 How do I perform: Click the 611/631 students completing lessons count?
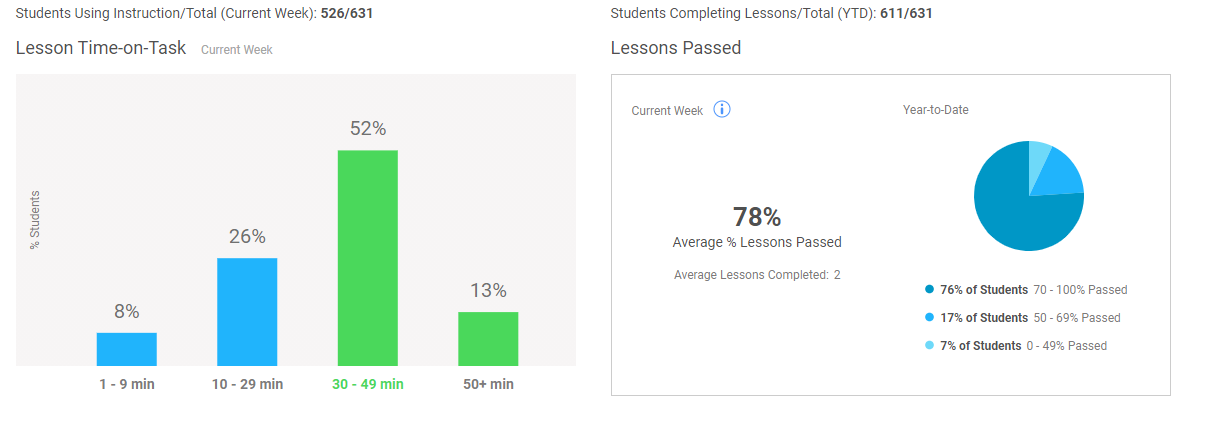coord(907,14)
